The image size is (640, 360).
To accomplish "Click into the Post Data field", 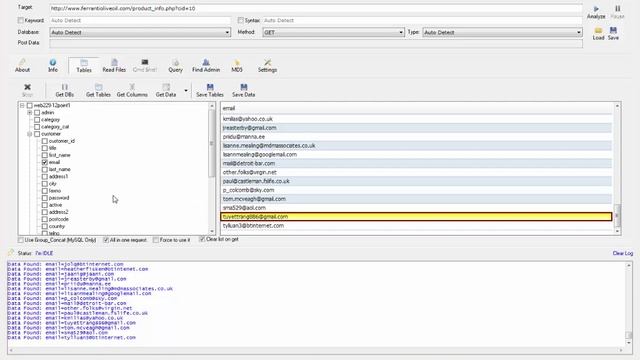I will click(316, 43).
